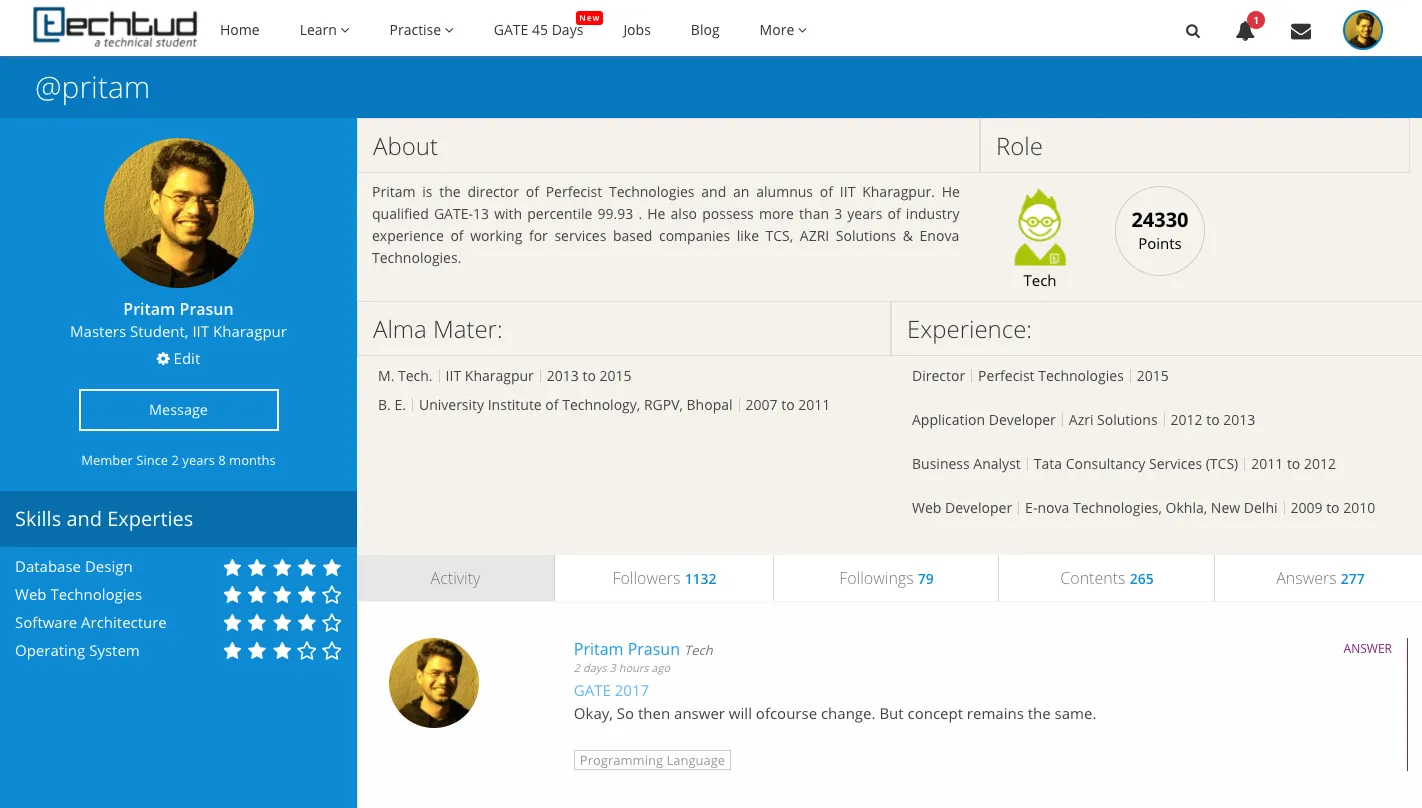The height and width of the screenshot is (808, 1422).
Task: Open the search magnifier
Action: pos(1192,31)
